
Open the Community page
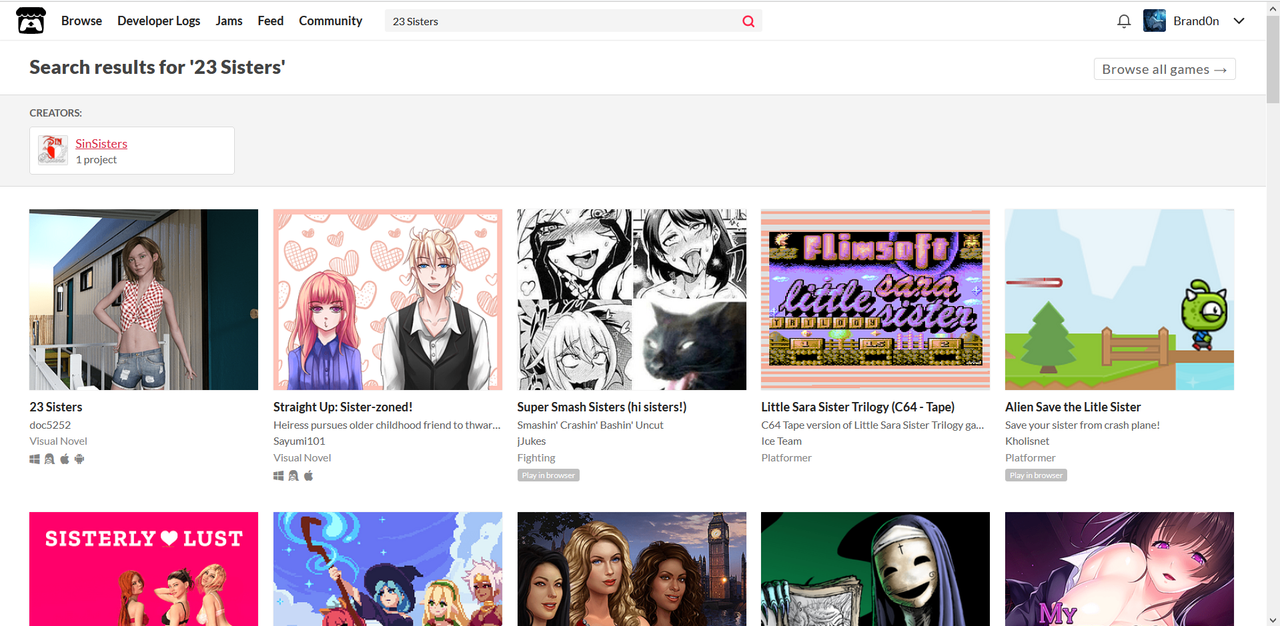[330, 21]
